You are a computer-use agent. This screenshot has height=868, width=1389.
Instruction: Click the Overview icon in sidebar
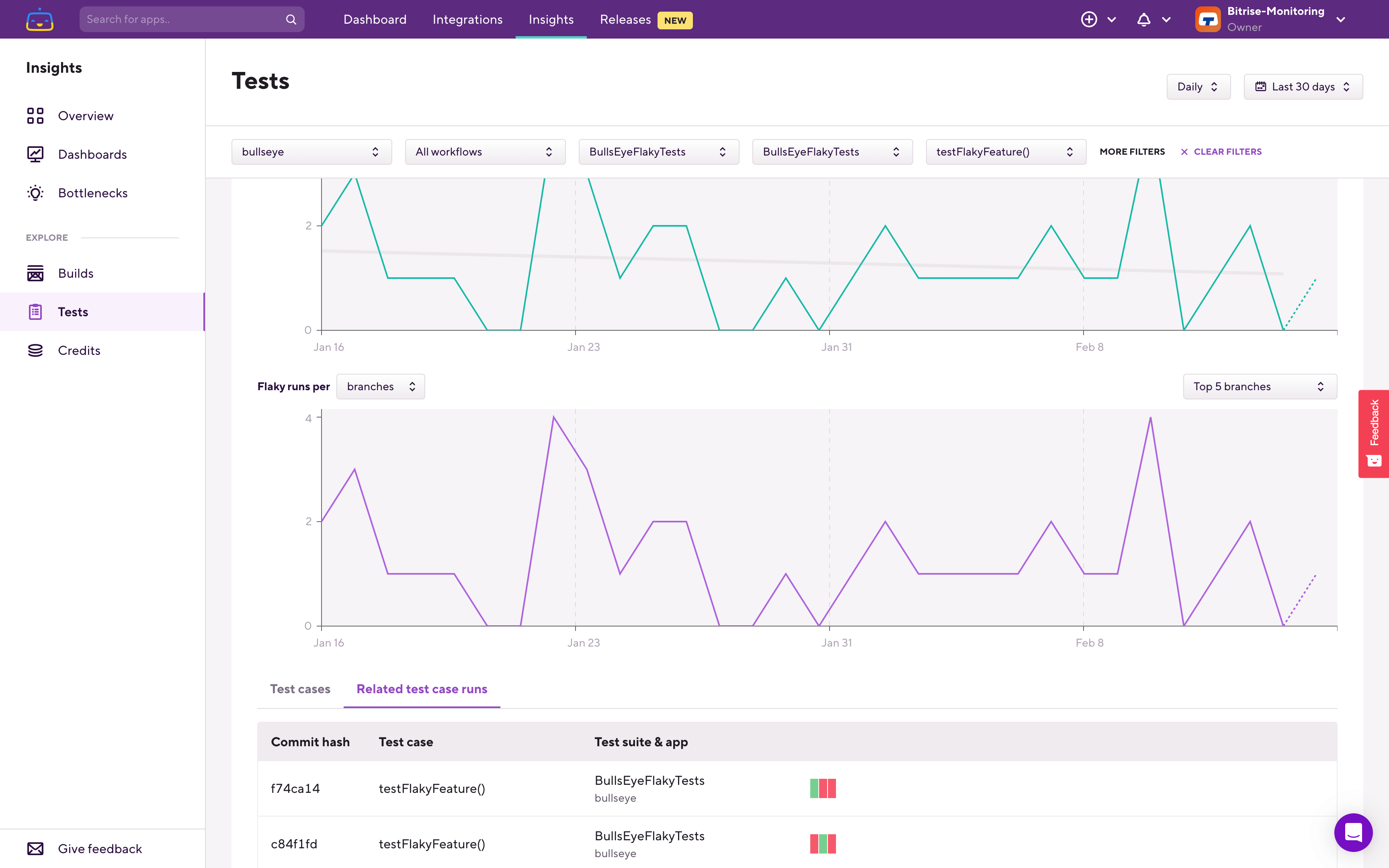[34, 115]
